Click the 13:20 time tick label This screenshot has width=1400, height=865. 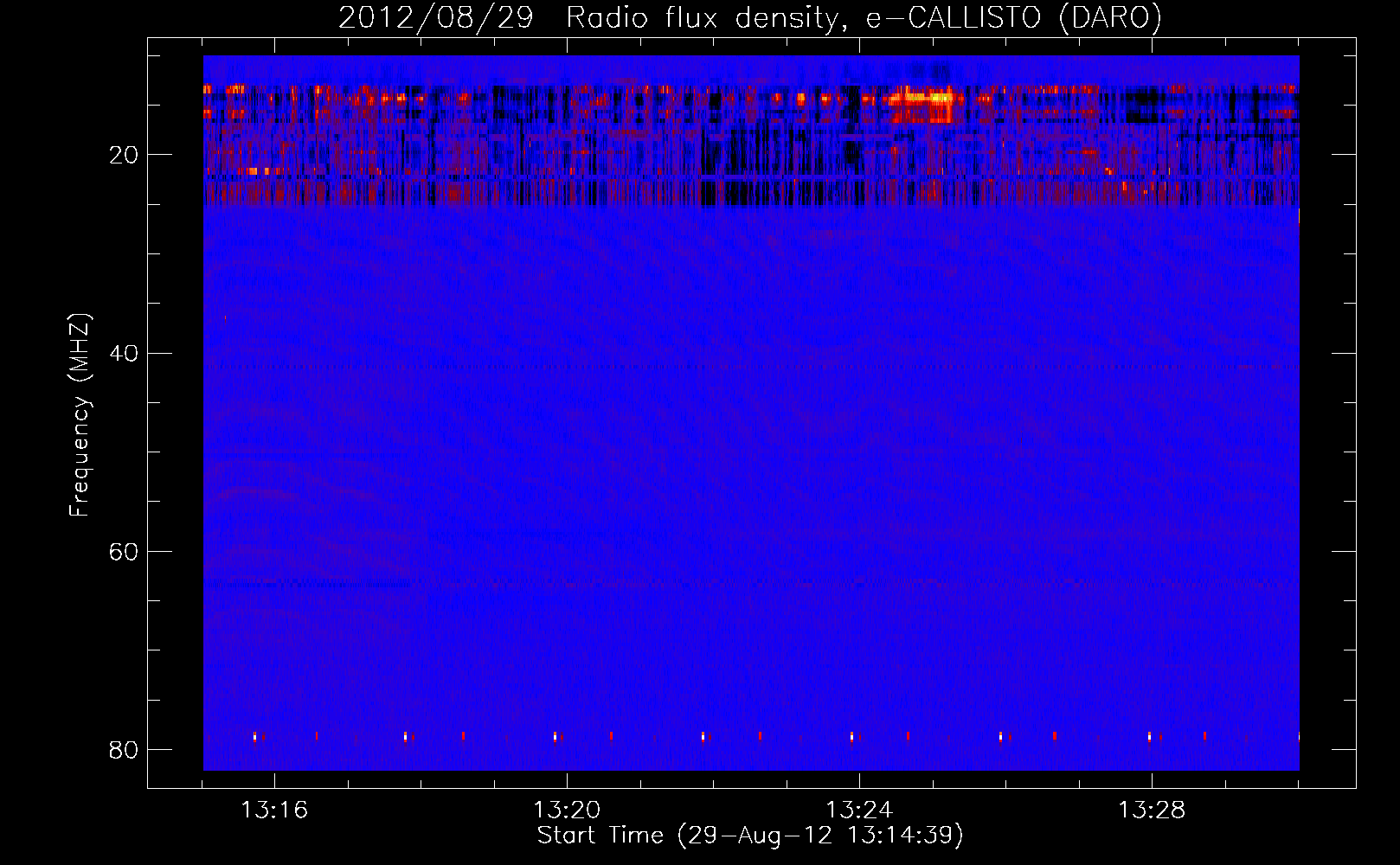pos(567,811)
